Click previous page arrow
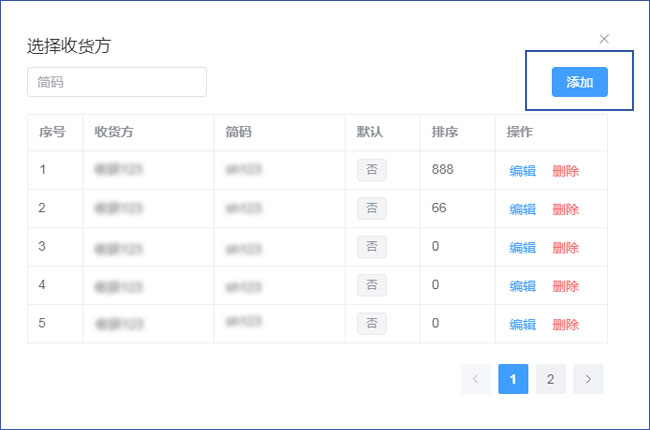The image size is (650, 430). tap(476, 379)
